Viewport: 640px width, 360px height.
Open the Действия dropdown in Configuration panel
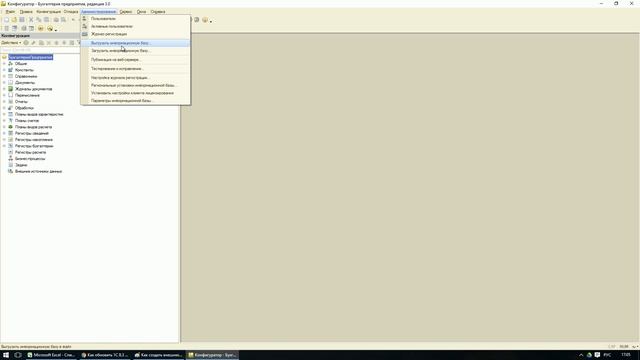point(11,42)
